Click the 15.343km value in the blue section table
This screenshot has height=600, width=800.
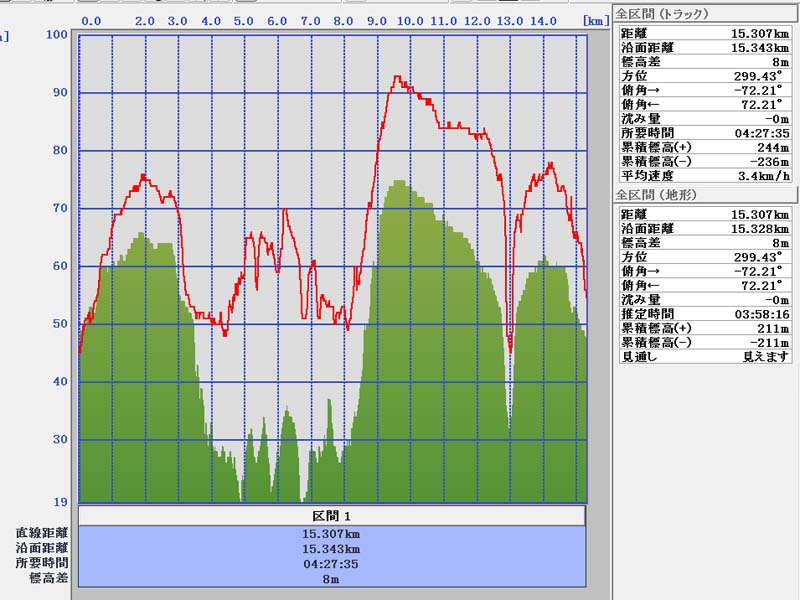click(331, 549)
